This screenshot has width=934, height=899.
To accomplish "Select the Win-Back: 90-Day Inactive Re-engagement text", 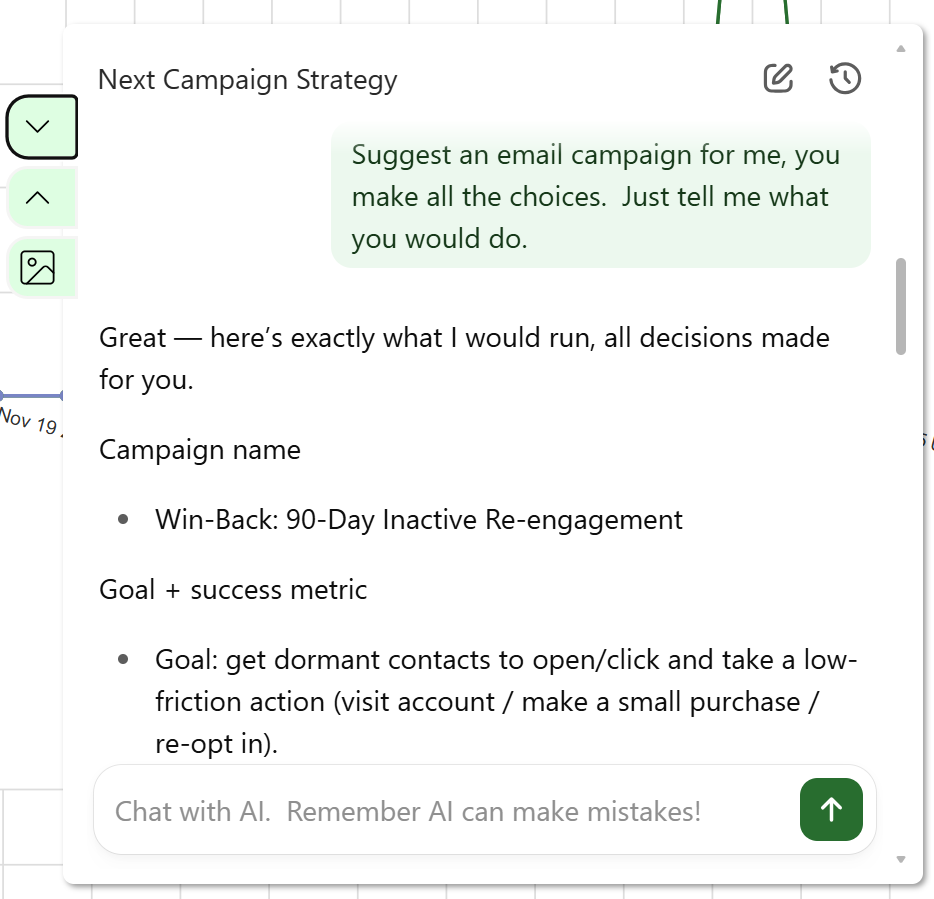I will (x=418, y=519).
